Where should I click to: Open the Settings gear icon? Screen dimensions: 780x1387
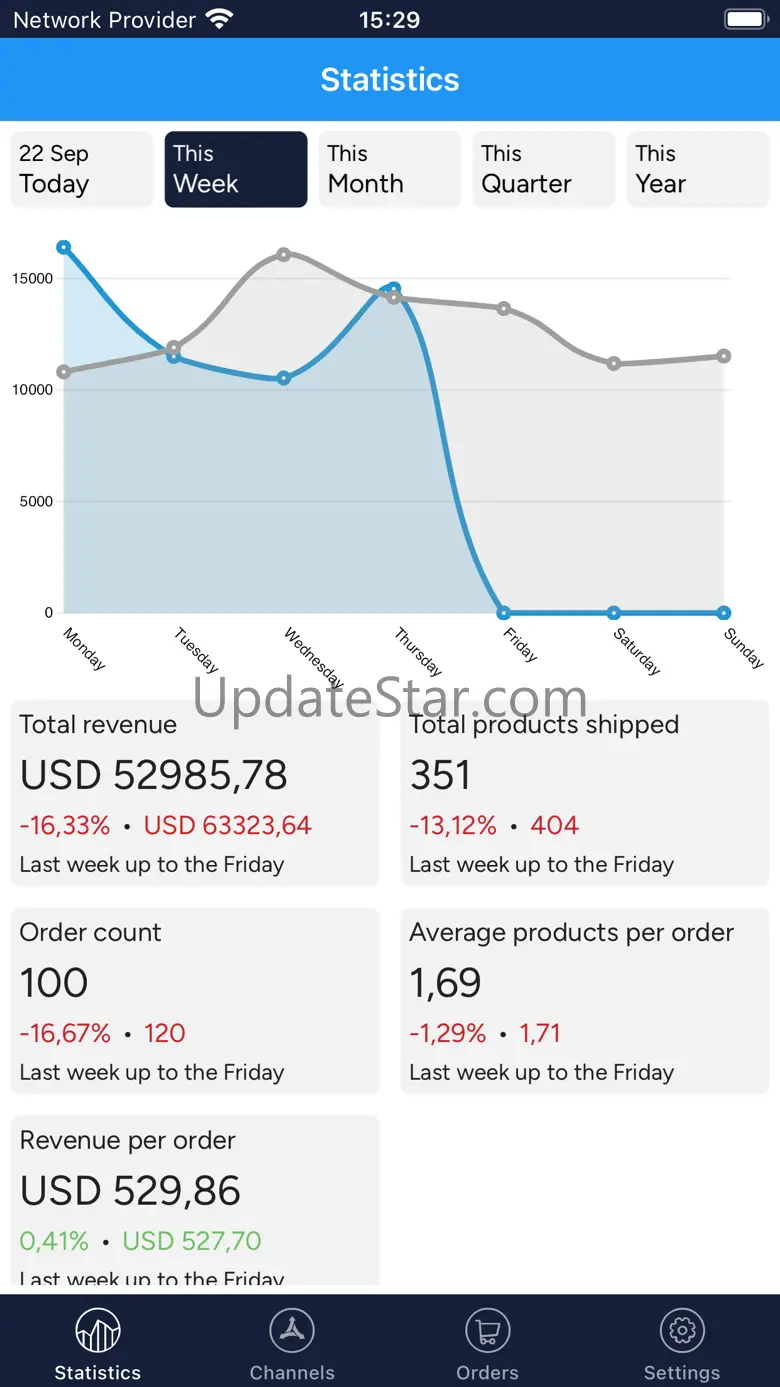(682, 1331)
